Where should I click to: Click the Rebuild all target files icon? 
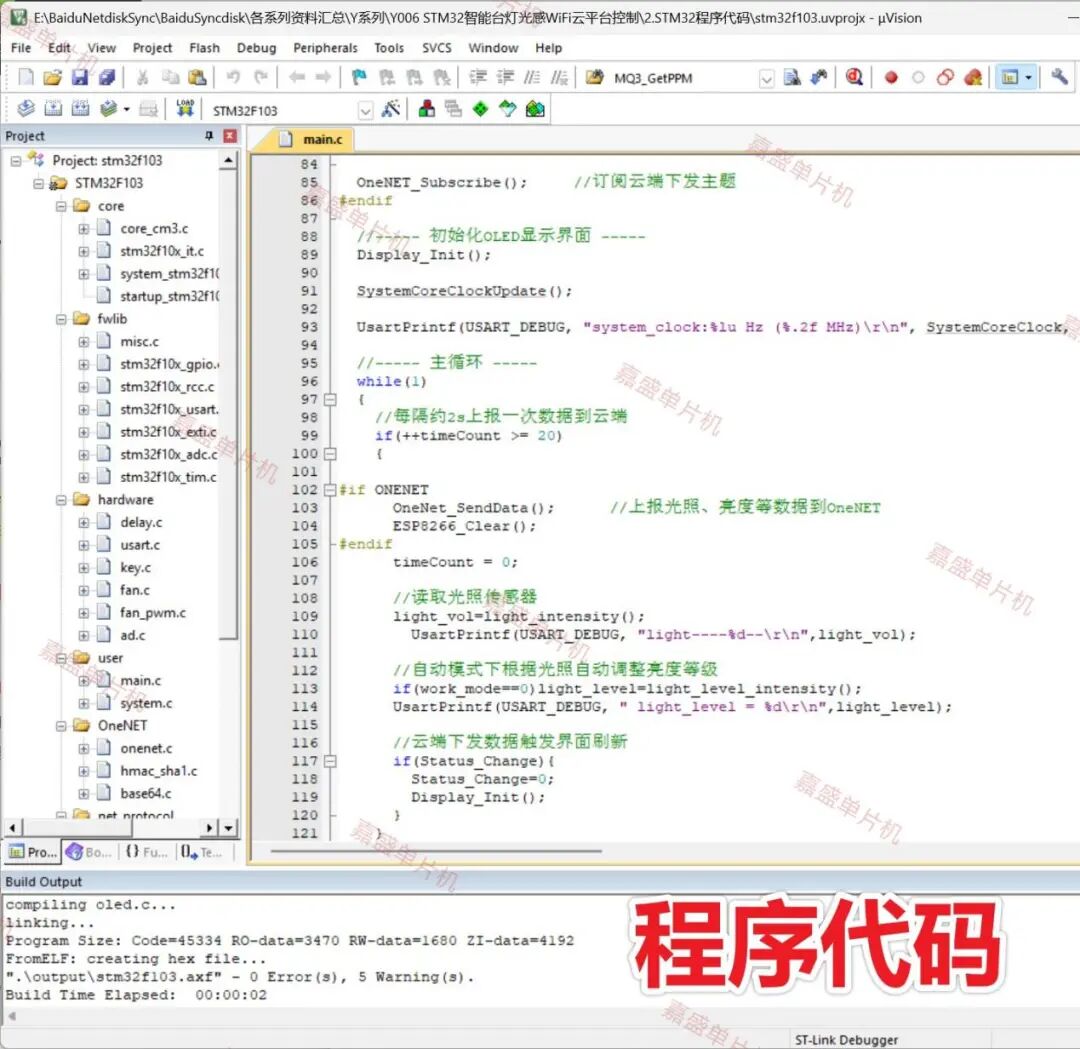(81, 109)
